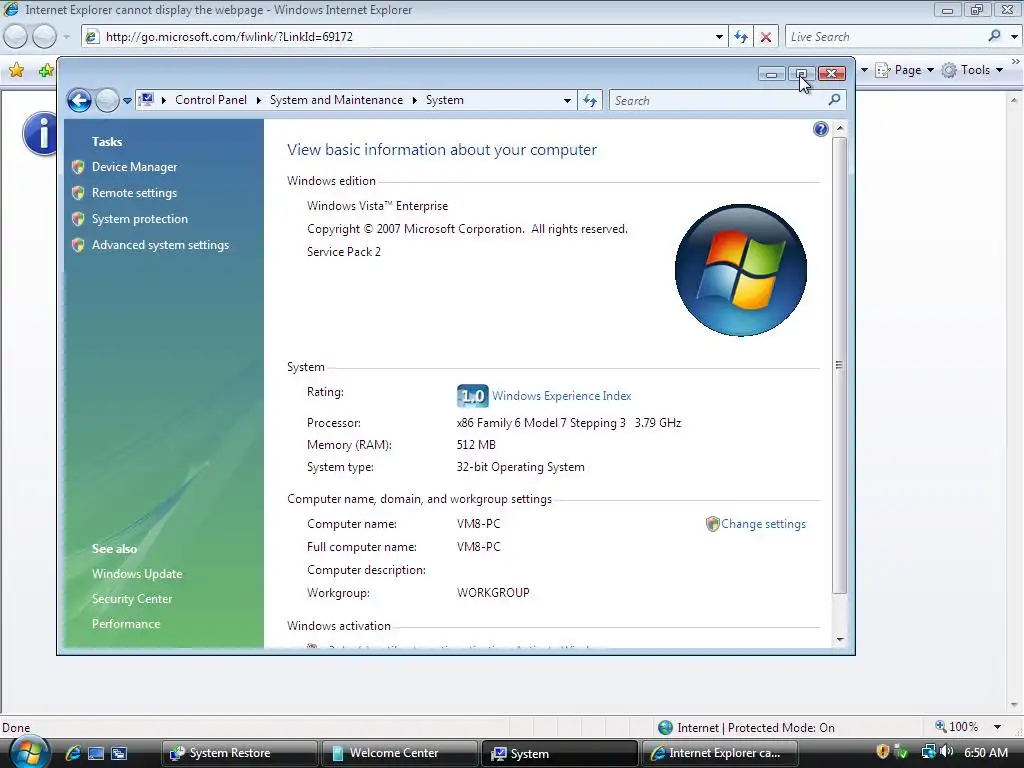Click the 6:50 AM clock
Image resolution: width=1024 pixels, height=768 pixels.
pos(985,752)
